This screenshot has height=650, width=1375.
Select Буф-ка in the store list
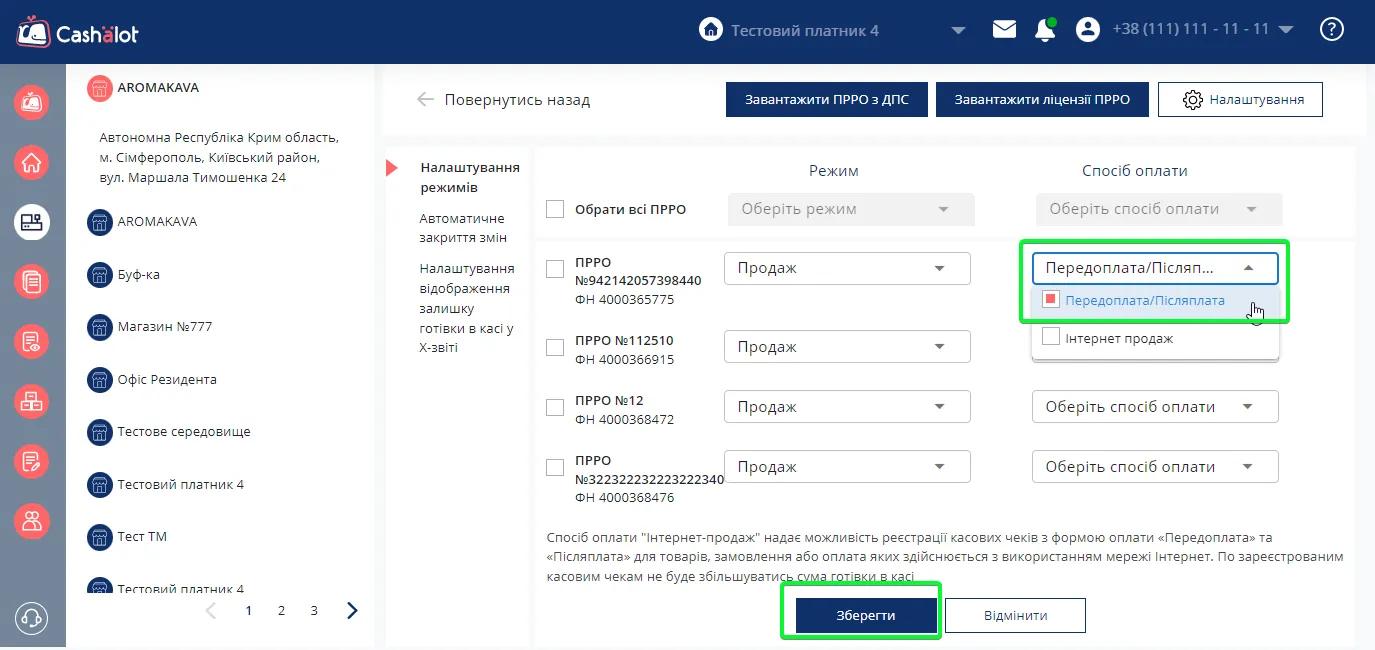(139, 274)
